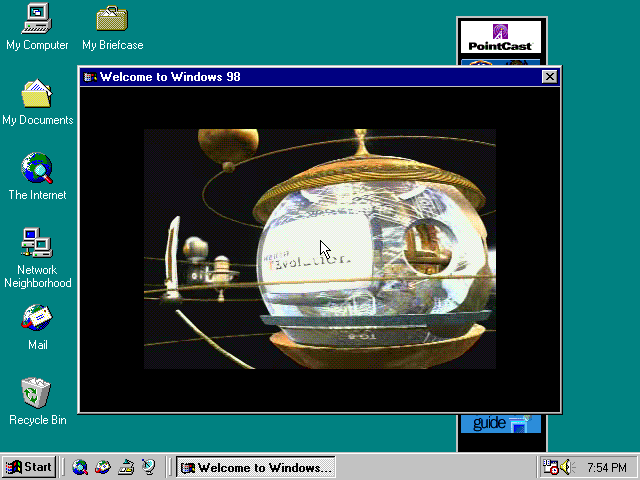Click the 7:54 PM clock

coord(607,467)
